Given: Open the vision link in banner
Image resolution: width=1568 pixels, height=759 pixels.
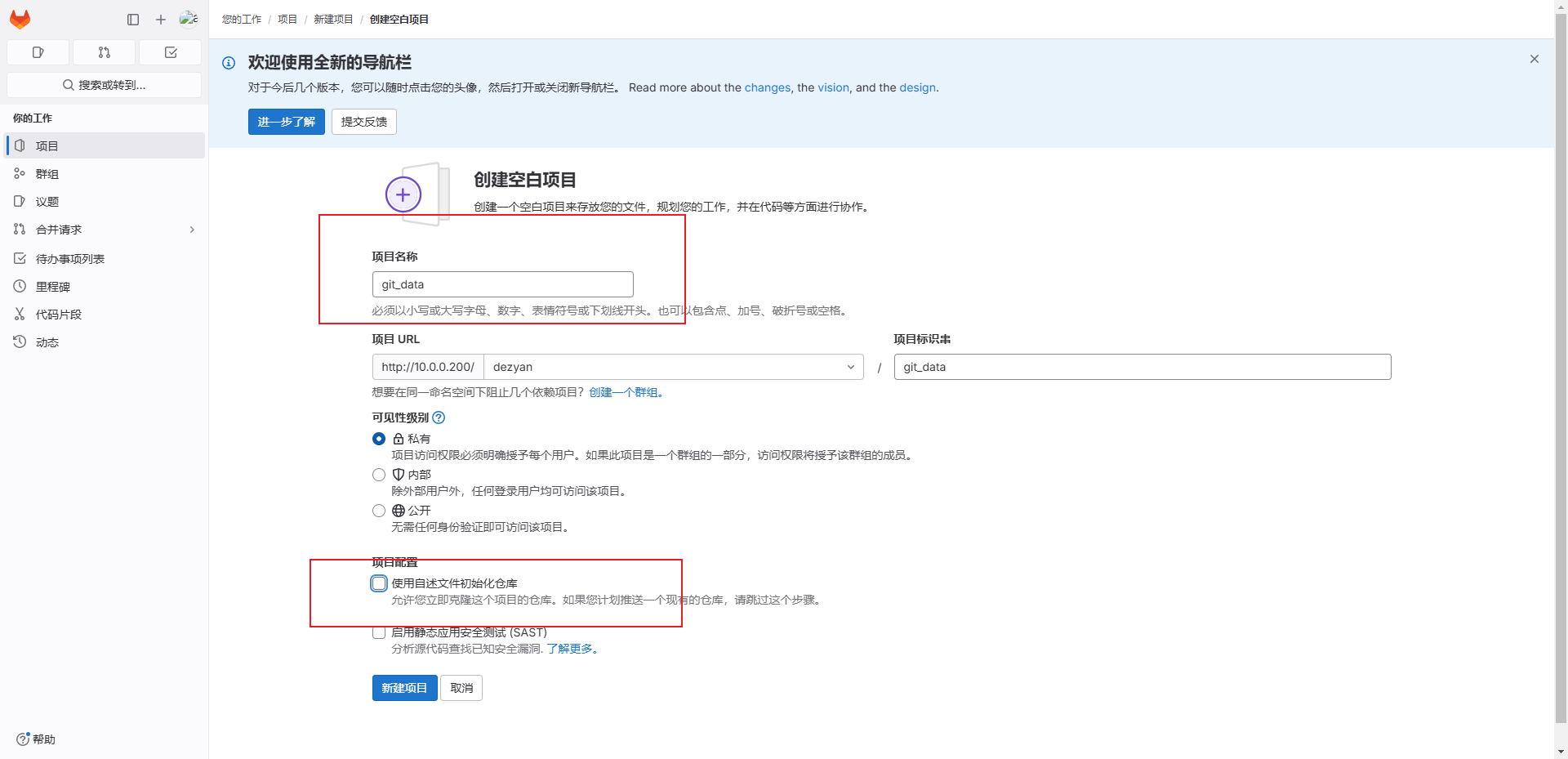Looking at the screenshot, I should pyautogui.click(x=833, y=87).
